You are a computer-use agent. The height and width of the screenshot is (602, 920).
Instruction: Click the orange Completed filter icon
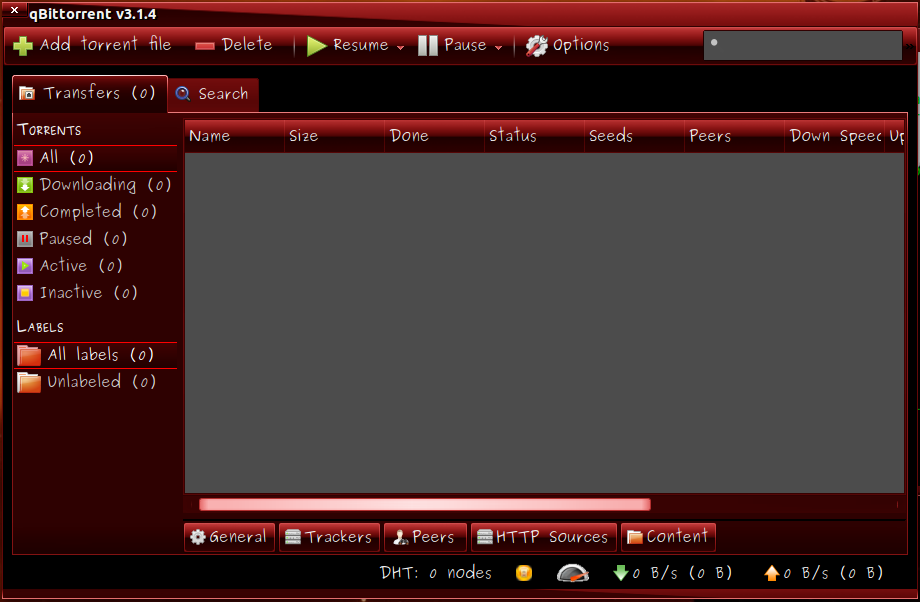[x=25, y=212]
